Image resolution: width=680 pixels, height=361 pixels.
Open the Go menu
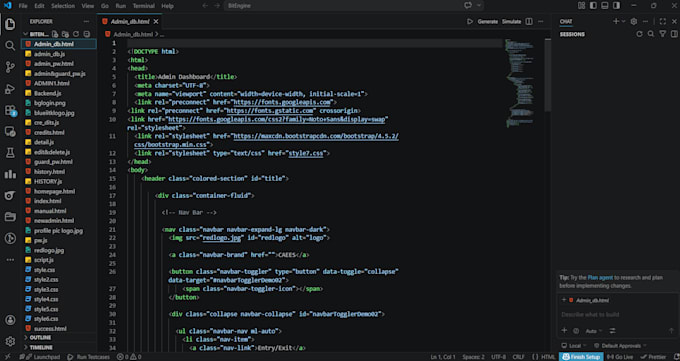105,6
